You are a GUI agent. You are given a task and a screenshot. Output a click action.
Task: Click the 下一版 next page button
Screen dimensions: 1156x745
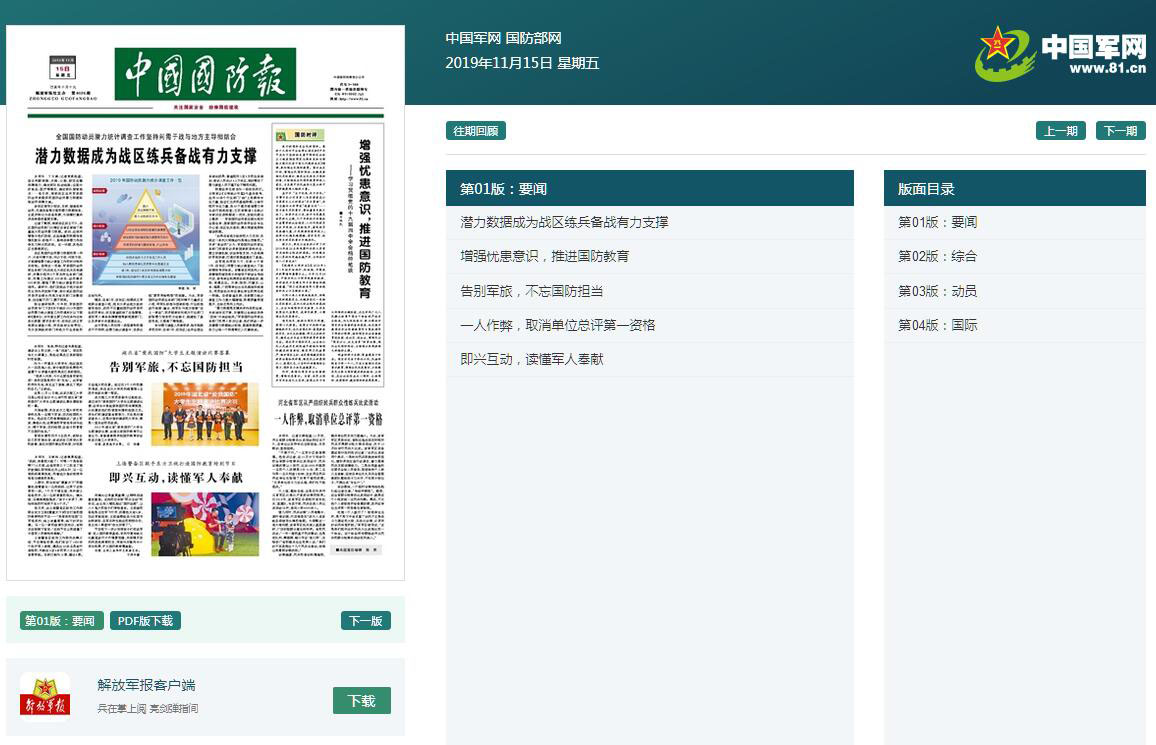pyautogui.click(x=365, y=621)
